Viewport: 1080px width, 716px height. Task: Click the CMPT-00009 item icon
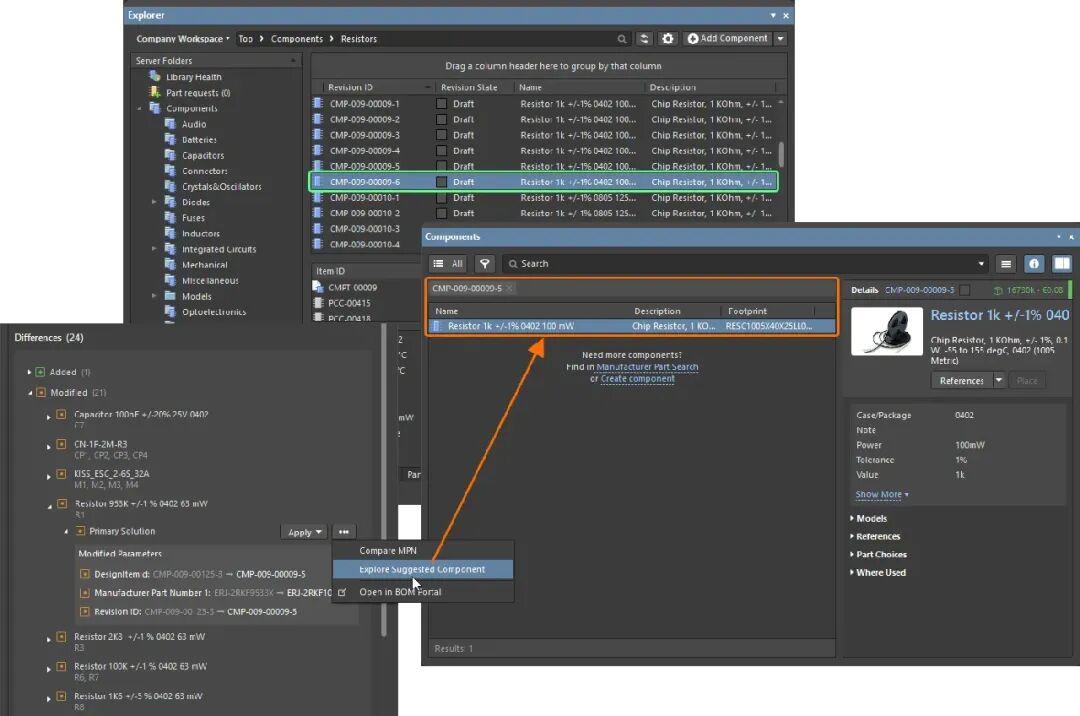pos(318,286)
